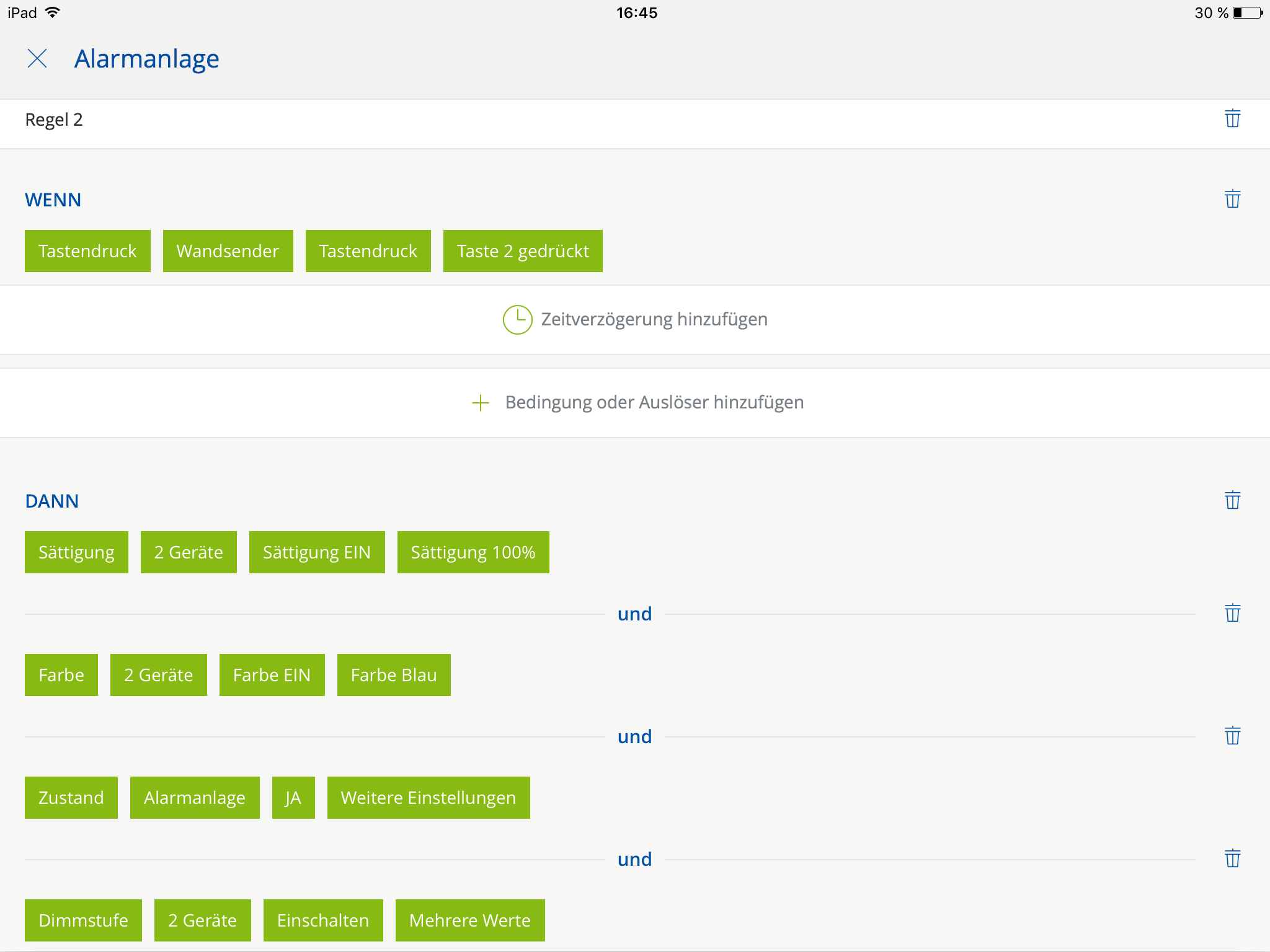Open the Sättigung 100% value setting
The height and width of the screenshot is (952, 1270).
[473, 552]
